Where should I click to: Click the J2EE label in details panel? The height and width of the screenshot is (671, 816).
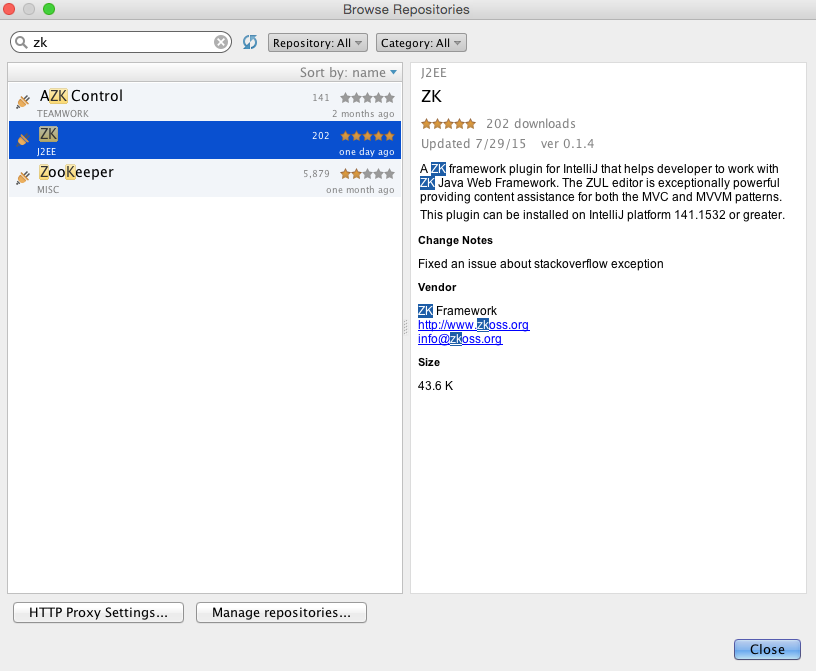[434, 73]
